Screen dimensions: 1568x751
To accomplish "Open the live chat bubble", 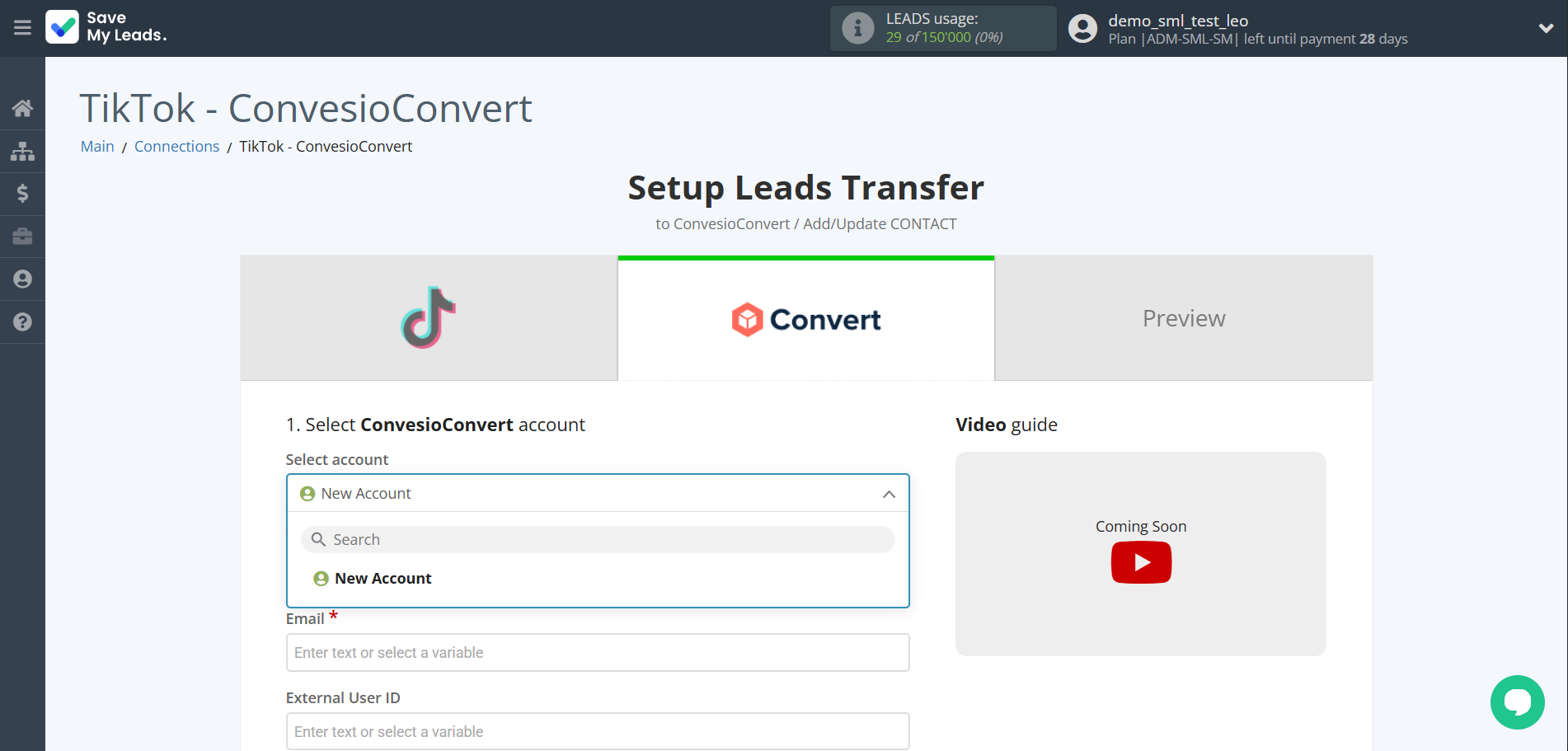I will (x=1517, y=702).
